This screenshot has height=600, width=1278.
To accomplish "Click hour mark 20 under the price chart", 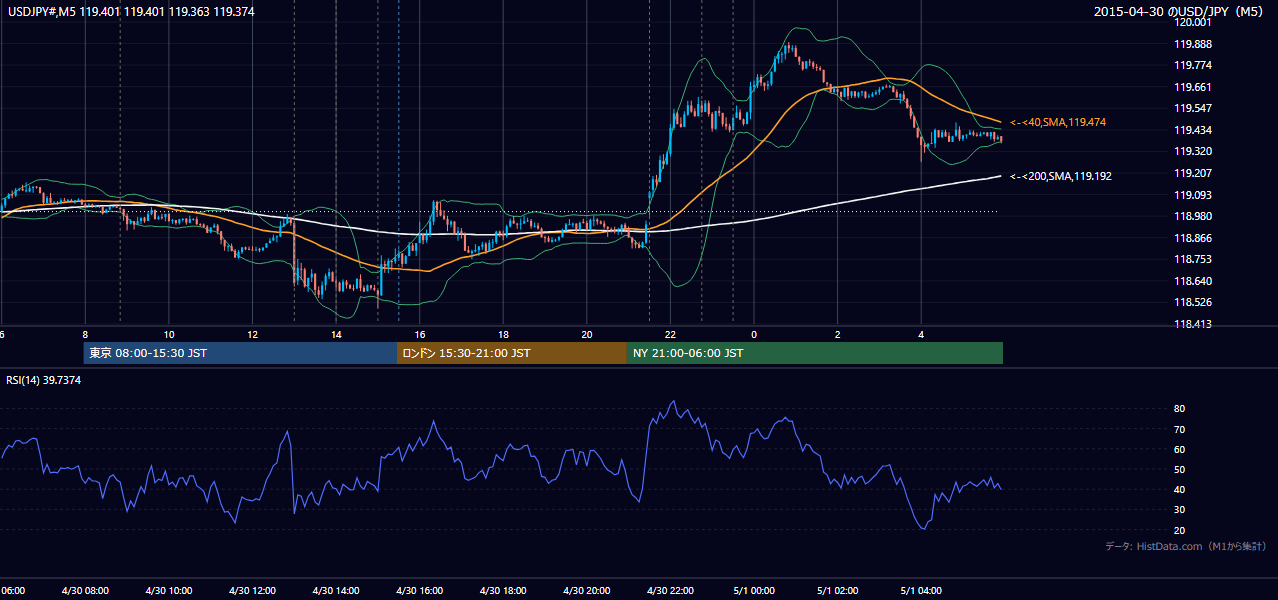I will 588,335.
